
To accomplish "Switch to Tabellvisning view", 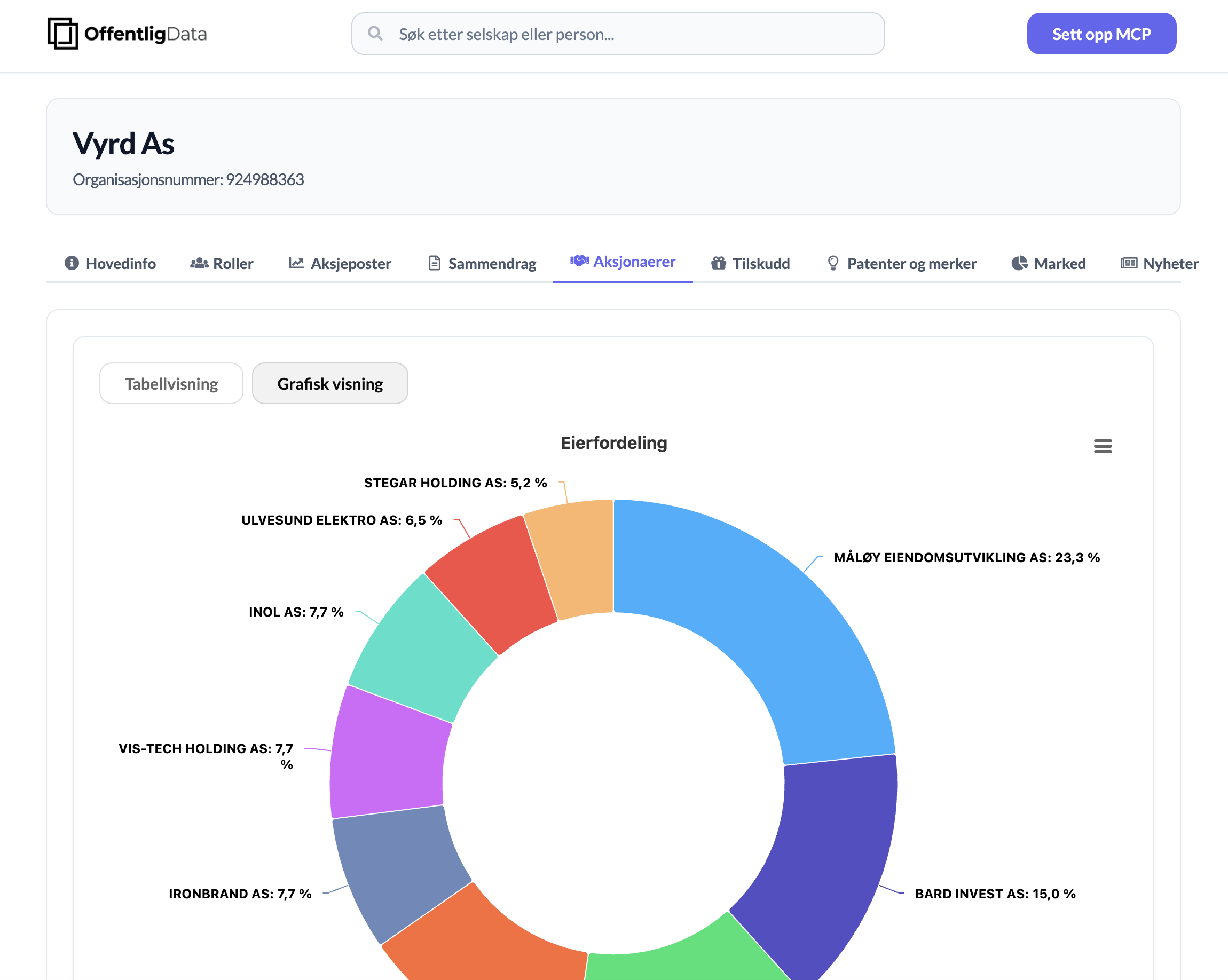I will click(171, 384).
